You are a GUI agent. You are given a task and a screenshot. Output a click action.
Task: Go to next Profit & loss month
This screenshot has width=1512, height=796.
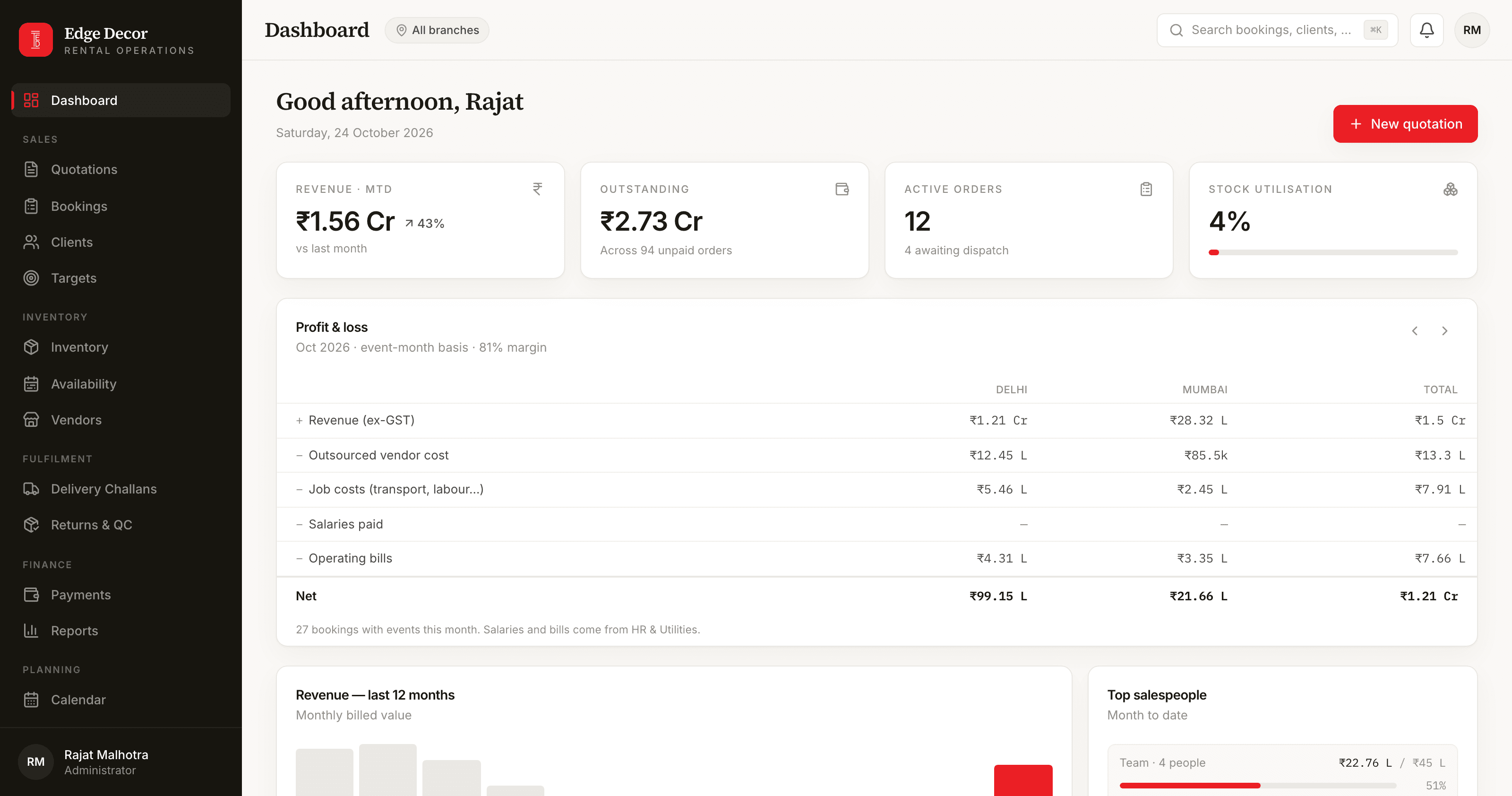click(1444, 331)
